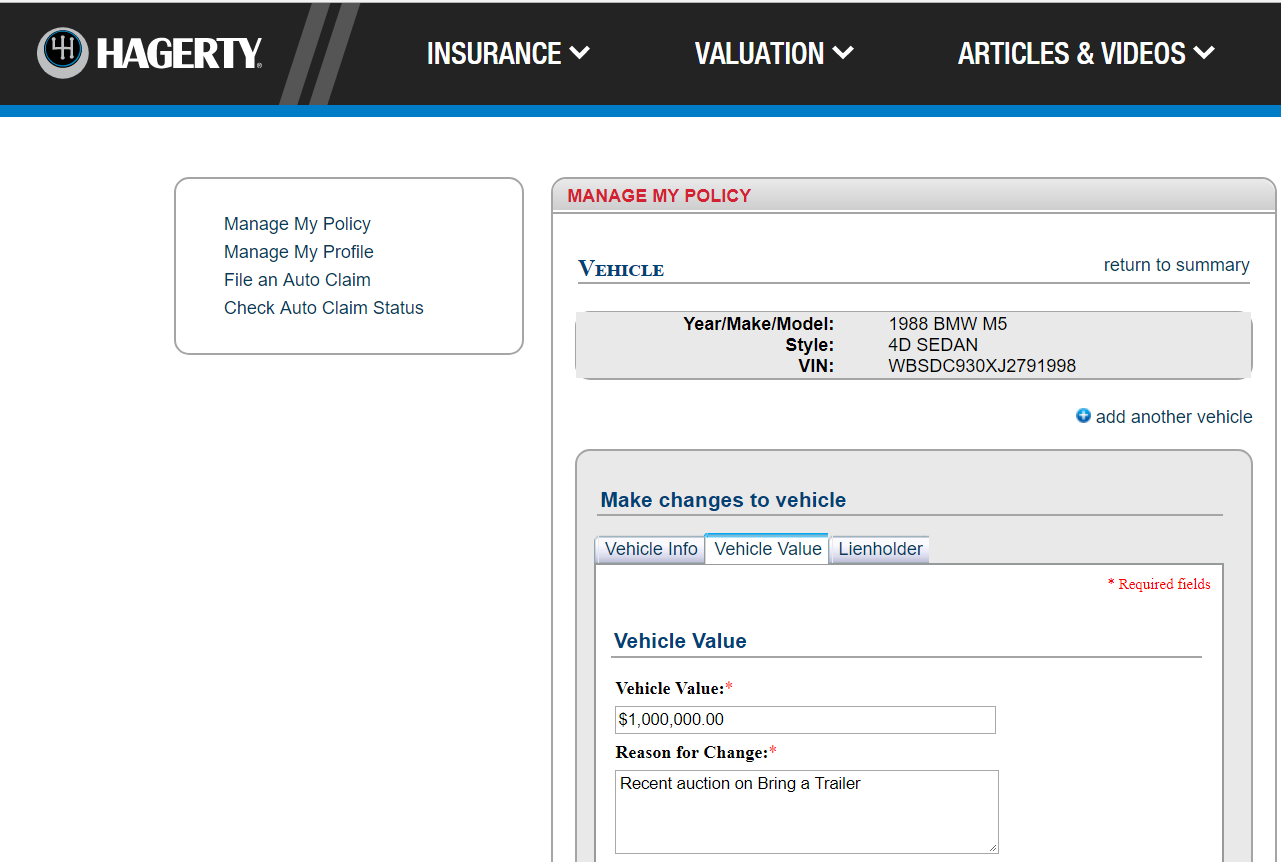
Task: Click the blue plus icon for adding vehicle
Action: [x=1083, y=416]
